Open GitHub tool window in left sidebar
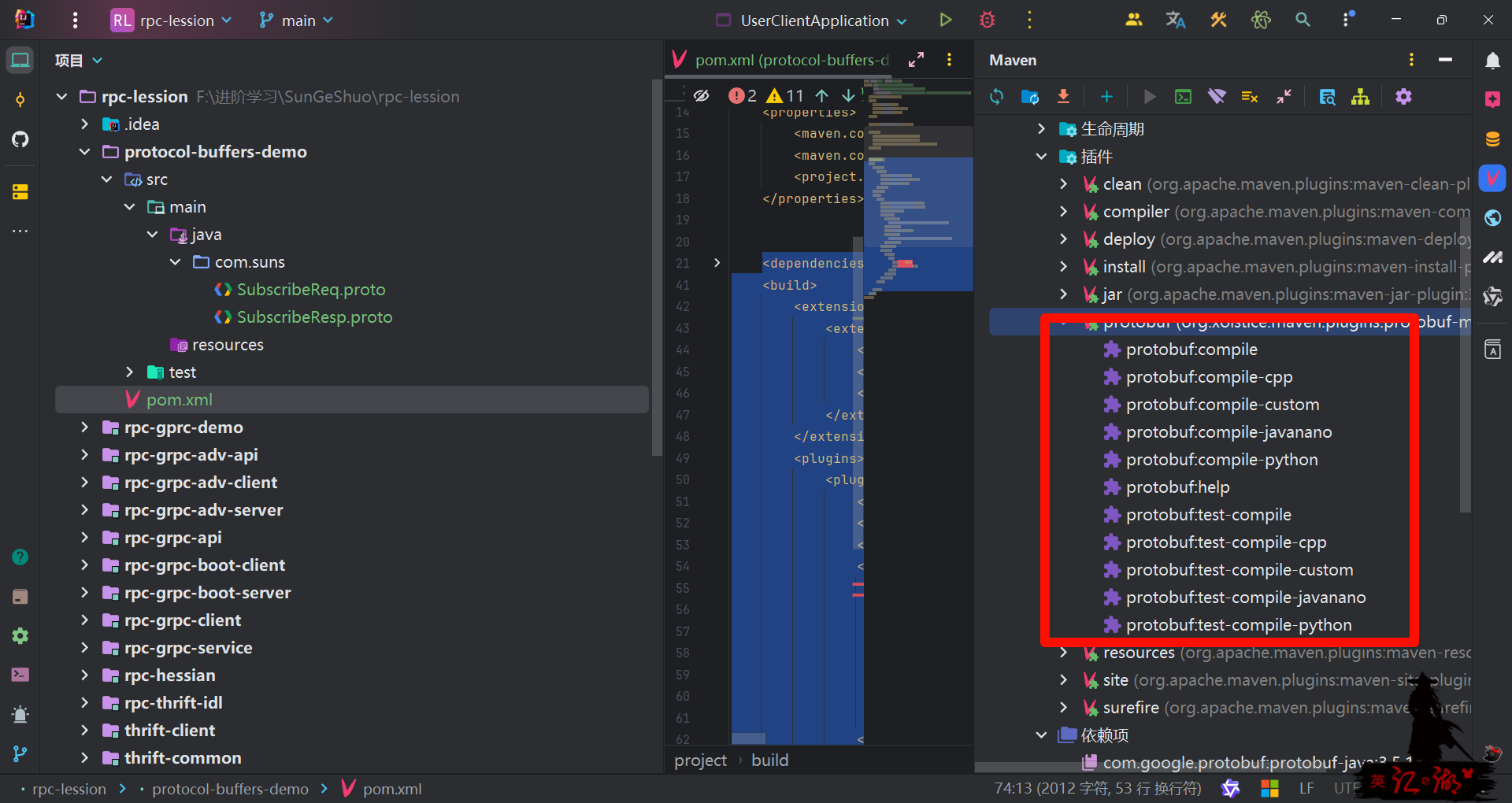The image size is (1512, 803). (20, 139)
